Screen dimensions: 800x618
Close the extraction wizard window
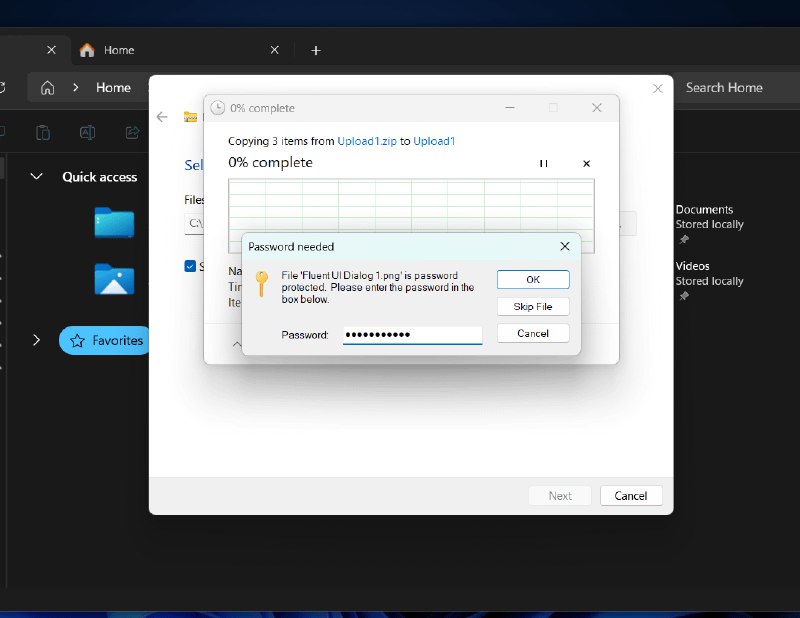point(658,89)
